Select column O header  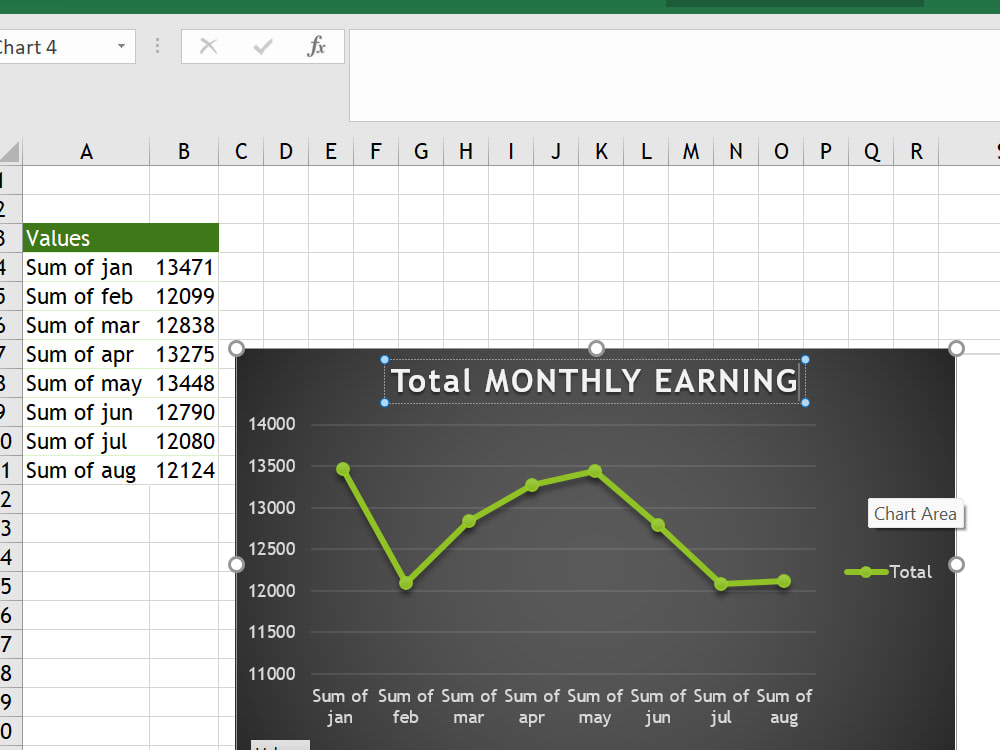coord(781,151)
